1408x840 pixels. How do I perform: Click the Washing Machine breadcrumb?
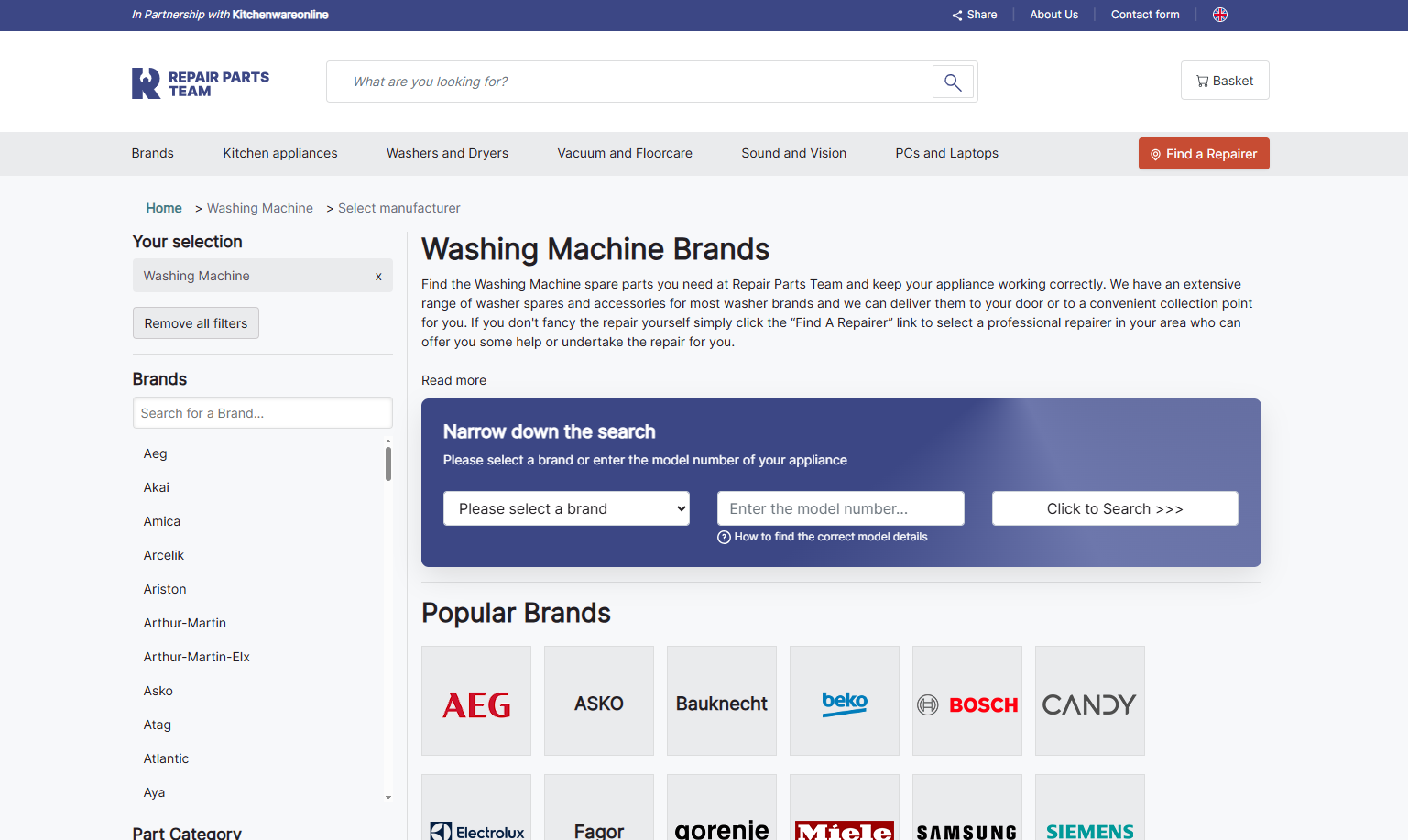coord(260,208)
